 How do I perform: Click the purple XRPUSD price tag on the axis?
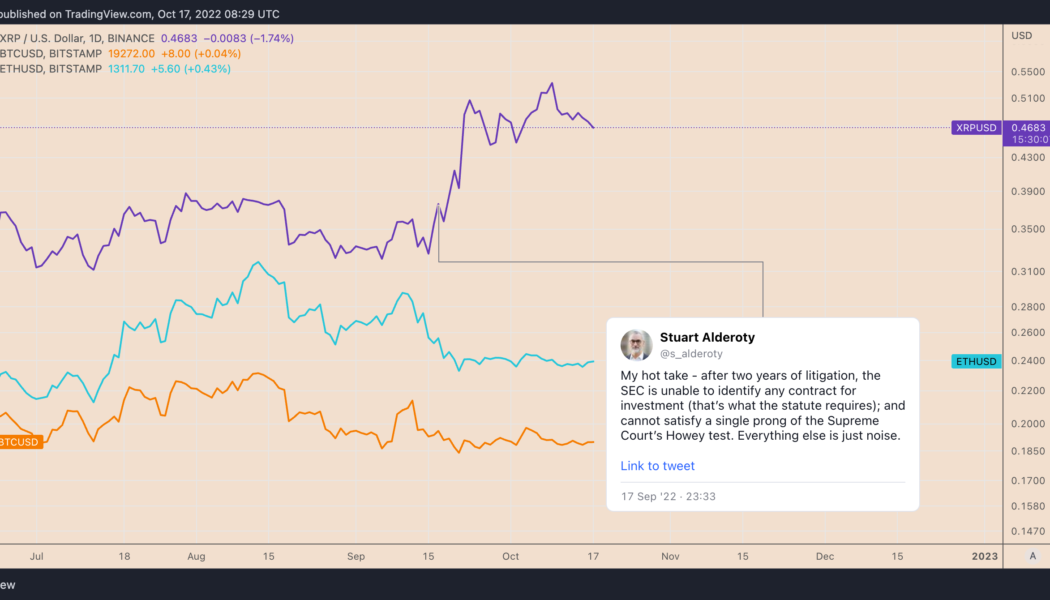coord(975,128)
